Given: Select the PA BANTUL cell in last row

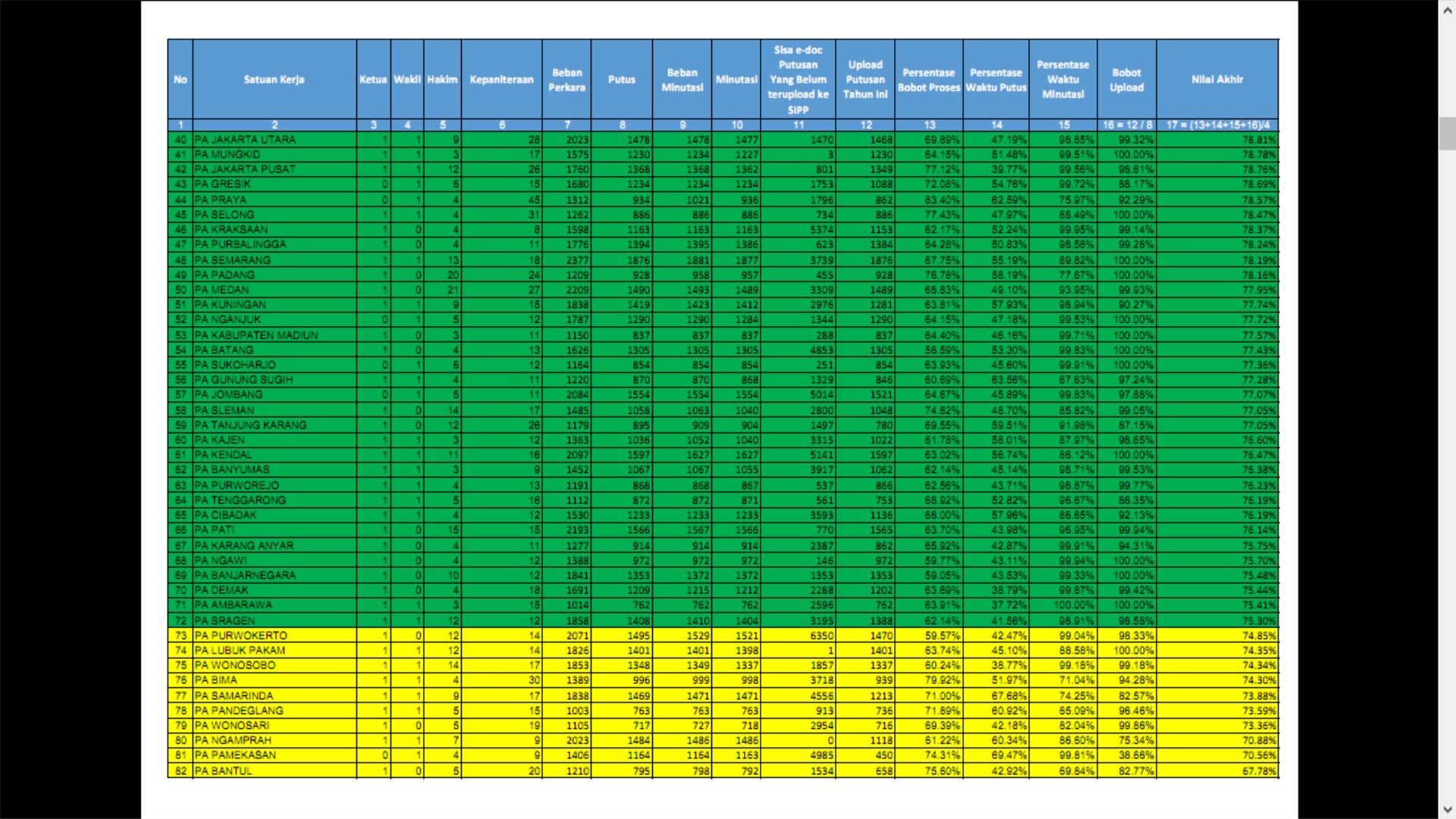Looking at the screenshot, I should point(223,770).
